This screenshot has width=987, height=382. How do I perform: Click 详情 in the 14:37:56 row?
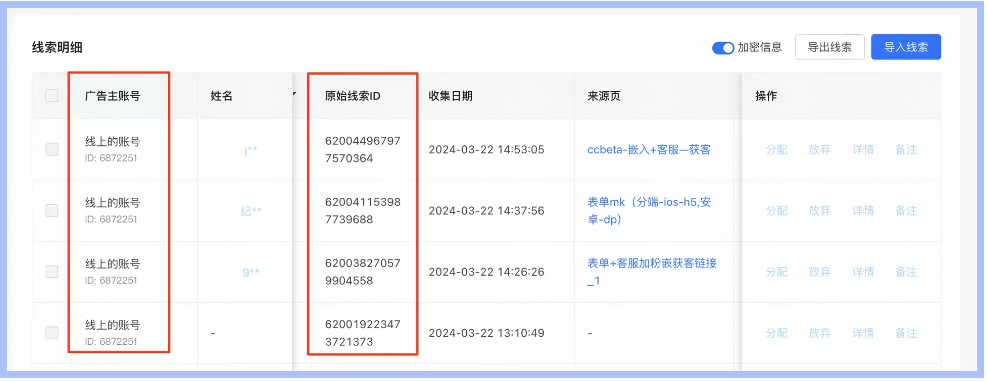coord(863,211)
